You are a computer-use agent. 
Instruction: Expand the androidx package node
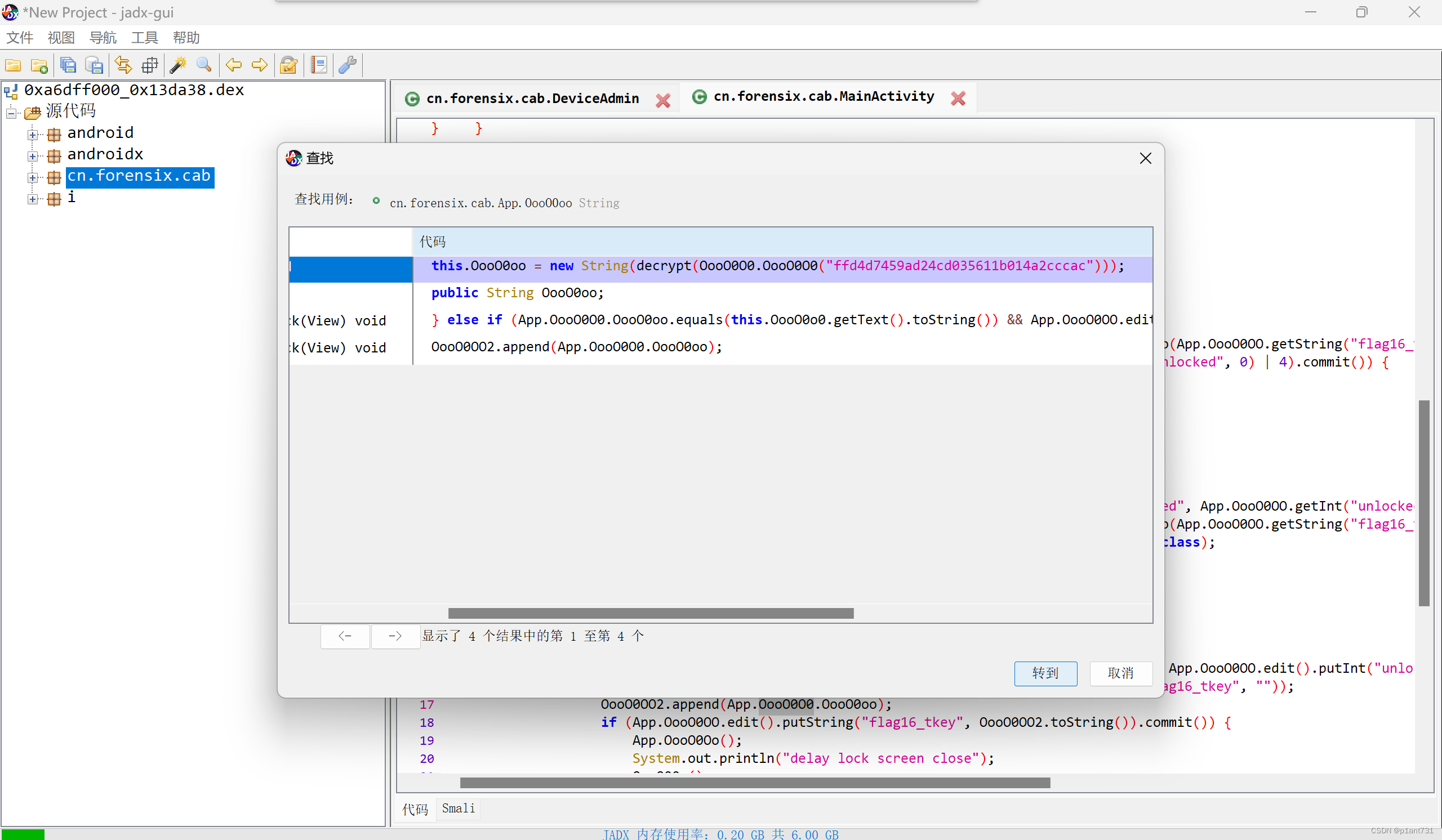click(33, 156)
